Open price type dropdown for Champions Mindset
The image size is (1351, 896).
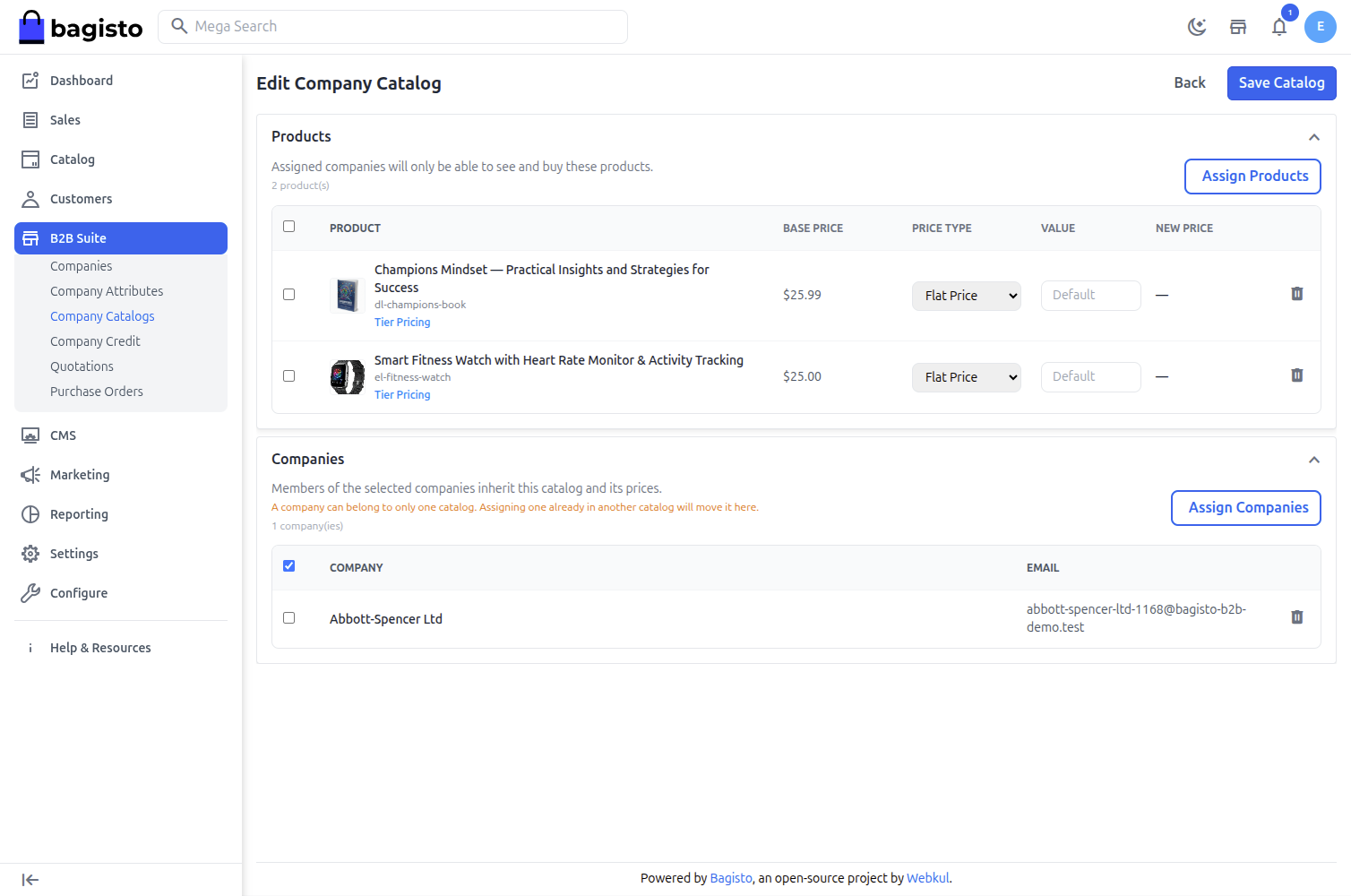[967, 296]
